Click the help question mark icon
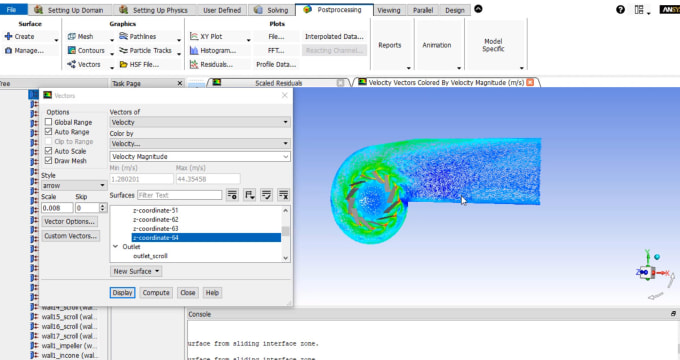 (620, 10)
